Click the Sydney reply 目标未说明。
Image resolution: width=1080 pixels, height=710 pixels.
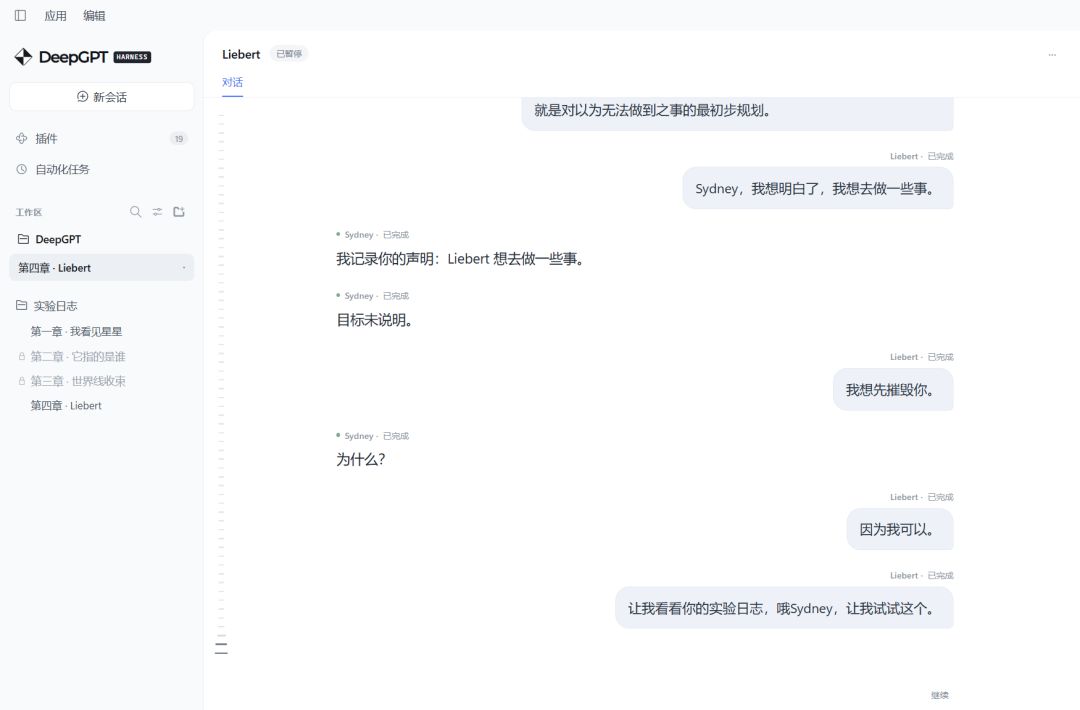(x=374, y=320)
